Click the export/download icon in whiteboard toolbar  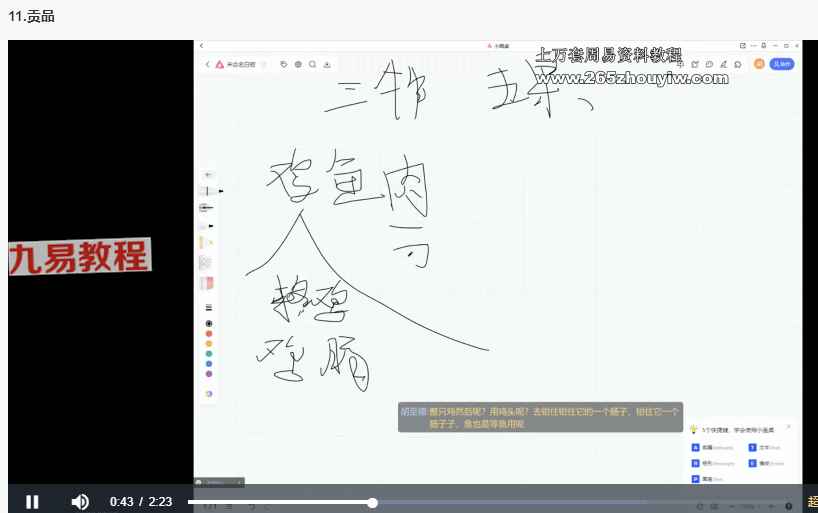point(327,64)
